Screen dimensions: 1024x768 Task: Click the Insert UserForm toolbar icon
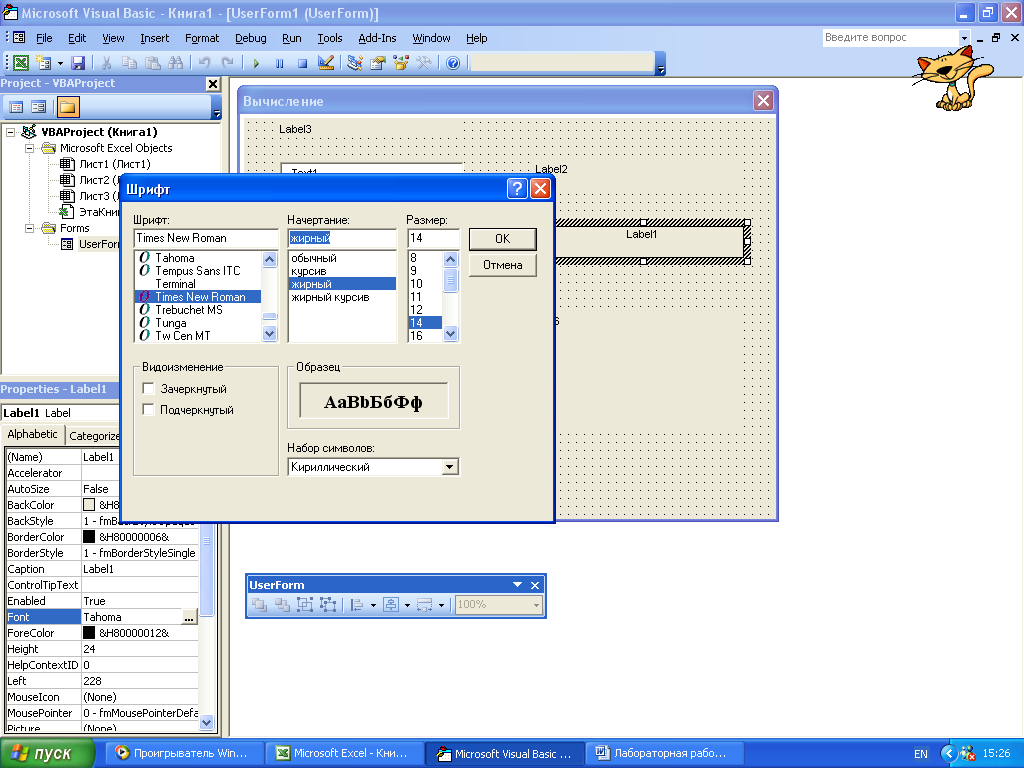(44, 63)
